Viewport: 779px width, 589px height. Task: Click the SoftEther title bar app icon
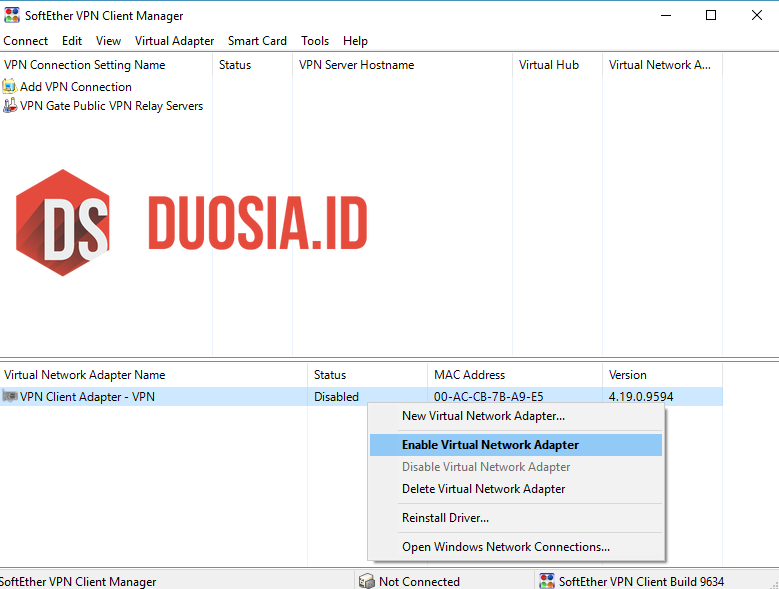[11, 15]
